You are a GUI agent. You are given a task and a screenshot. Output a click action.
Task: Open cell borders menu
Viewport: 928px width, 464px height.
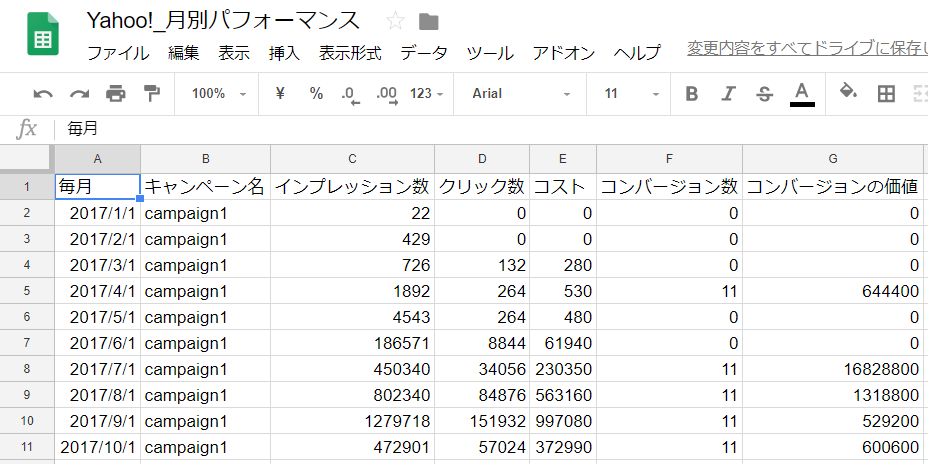click(886, 94)
